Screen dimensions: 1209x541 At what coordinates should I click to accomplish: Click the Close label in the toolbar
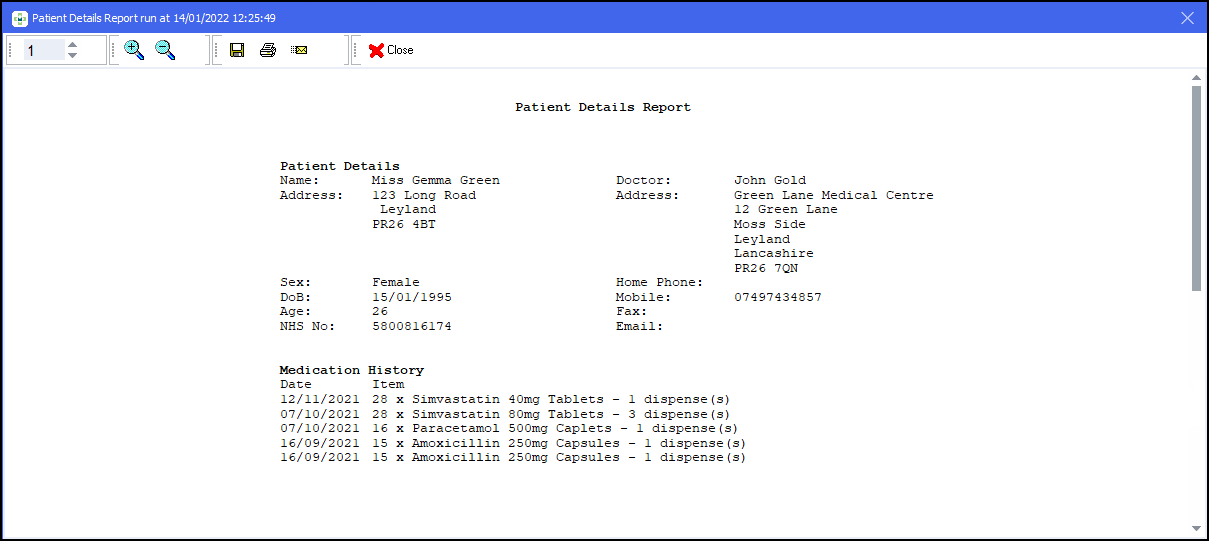click(400, 50)
